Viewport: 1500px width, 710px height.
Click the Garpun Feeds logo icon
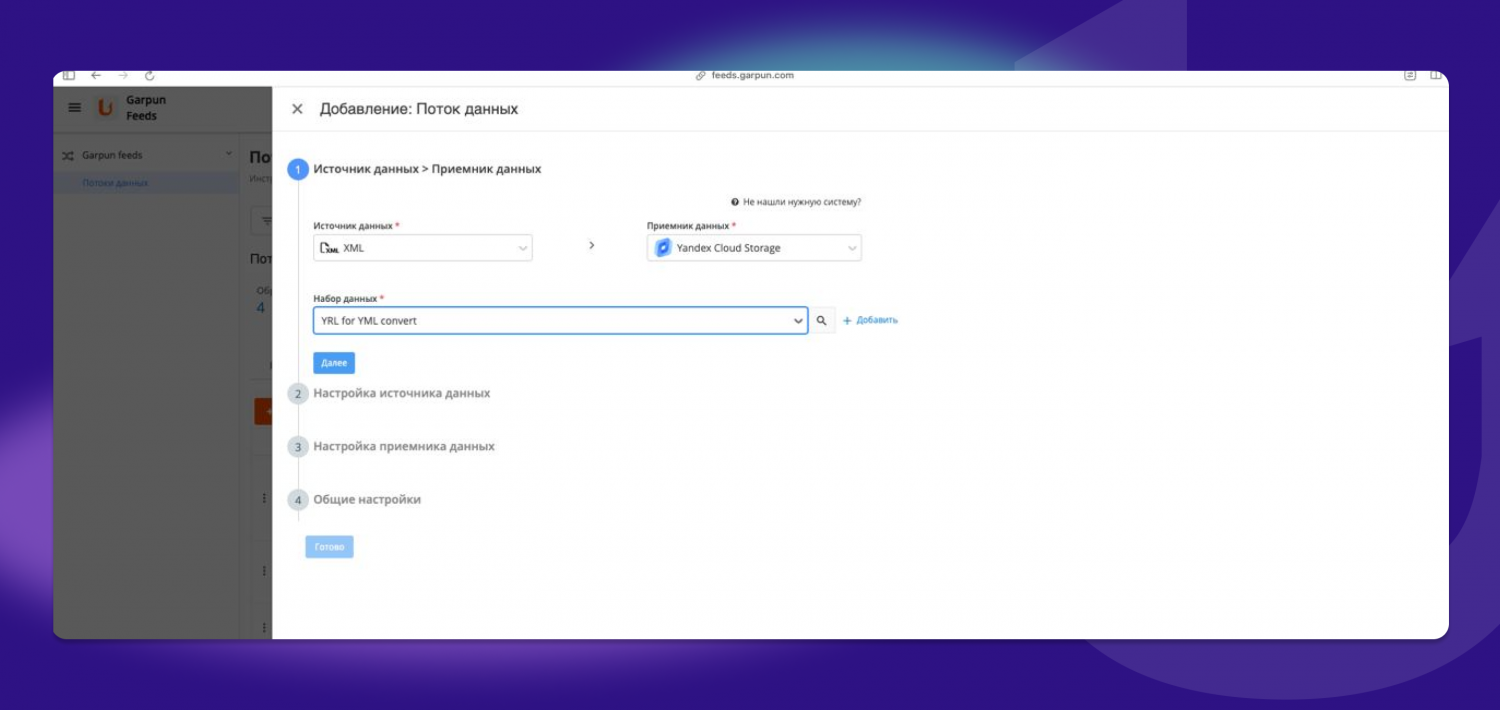tap(105, 108)
